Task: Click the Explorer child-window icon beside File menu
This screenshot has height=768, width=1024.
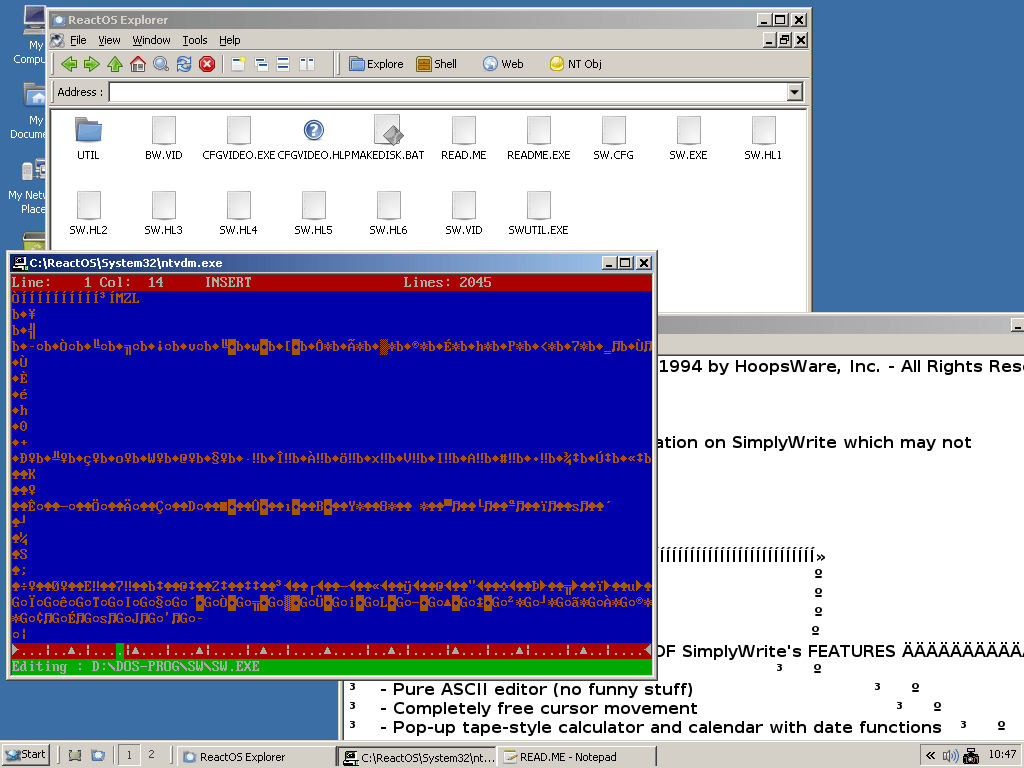Action: click(57, 40)
